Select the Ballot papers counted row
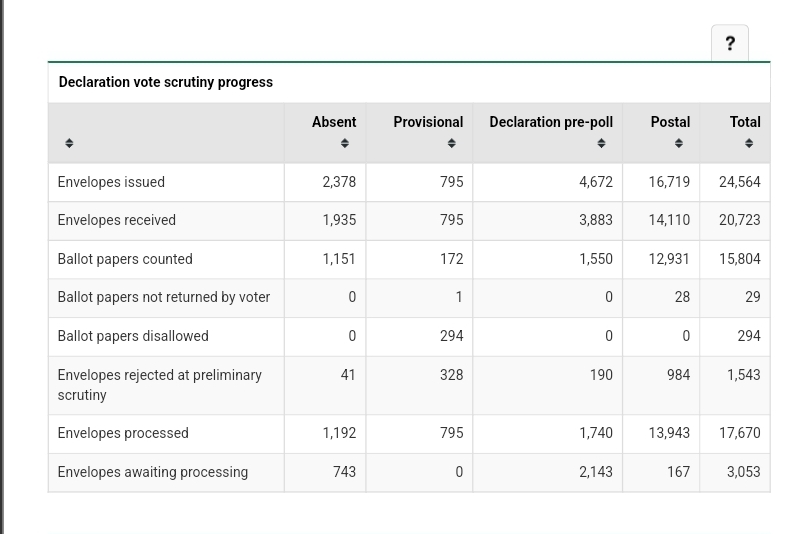This screenshot has width=811, height=534. coord(124,259)
